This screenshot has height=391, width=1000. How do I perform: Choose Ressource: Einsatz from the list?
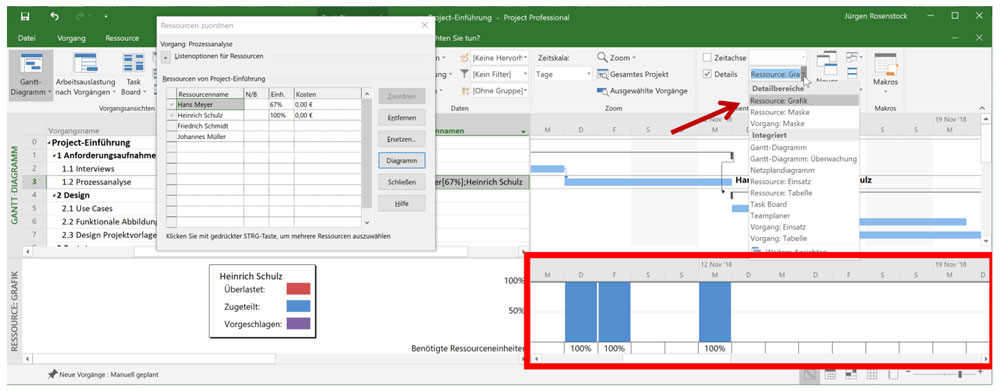[x=804, y=181]
